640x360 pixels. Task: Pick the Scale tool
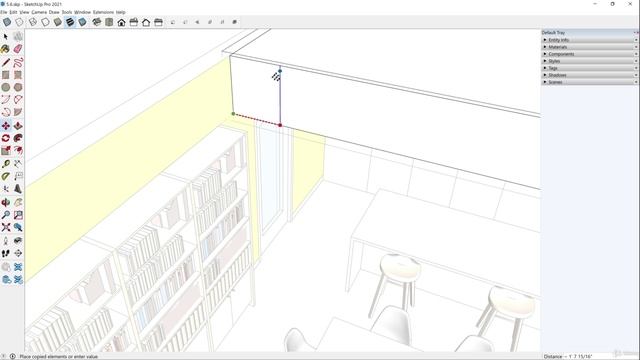(x=6, y=151)
